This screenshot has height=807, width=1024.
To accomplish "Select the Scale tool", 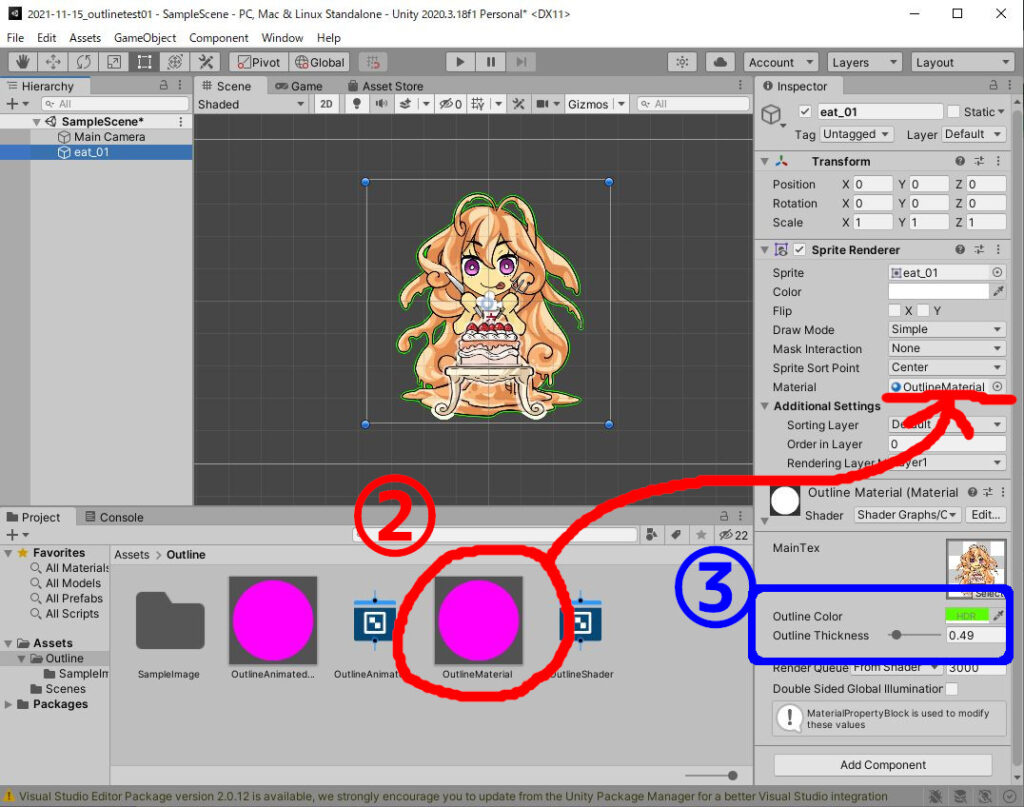I will [x=114, y=62].
